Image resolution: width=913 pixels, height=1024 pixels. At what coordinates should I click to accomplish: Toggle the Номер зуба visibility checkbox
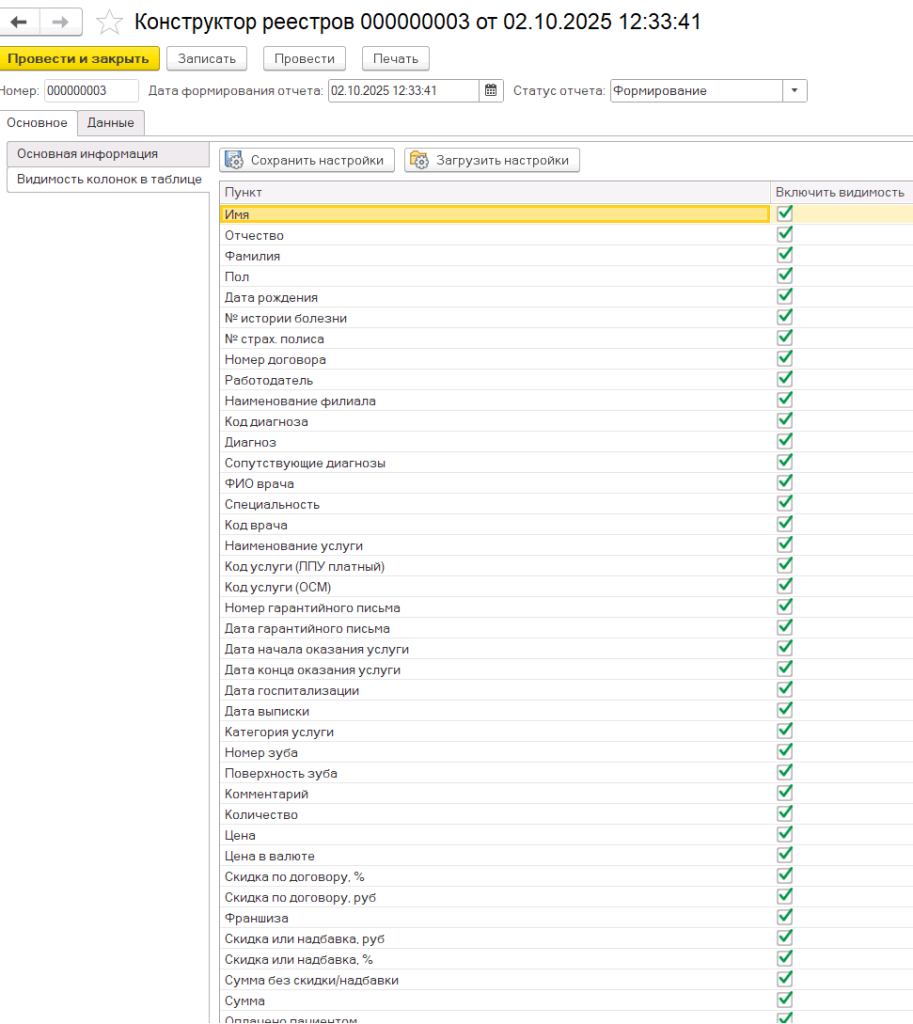click(x=785, y=752)
